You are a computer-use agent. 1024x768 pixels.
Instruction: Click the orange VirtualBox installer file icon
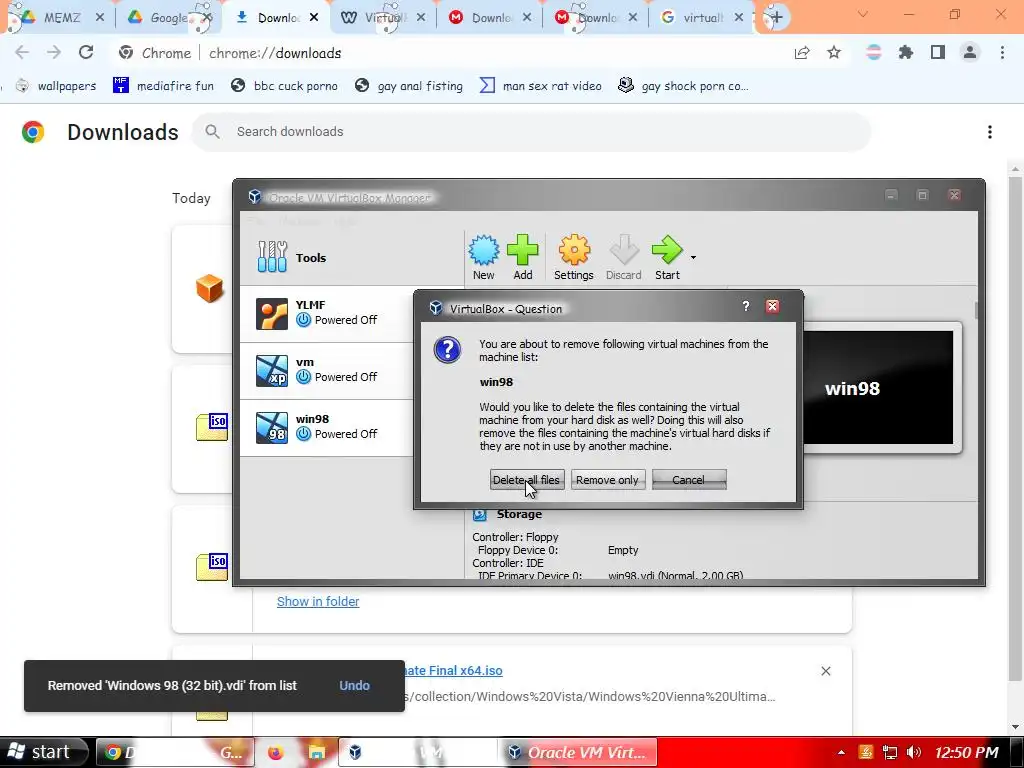coord(210,288)
